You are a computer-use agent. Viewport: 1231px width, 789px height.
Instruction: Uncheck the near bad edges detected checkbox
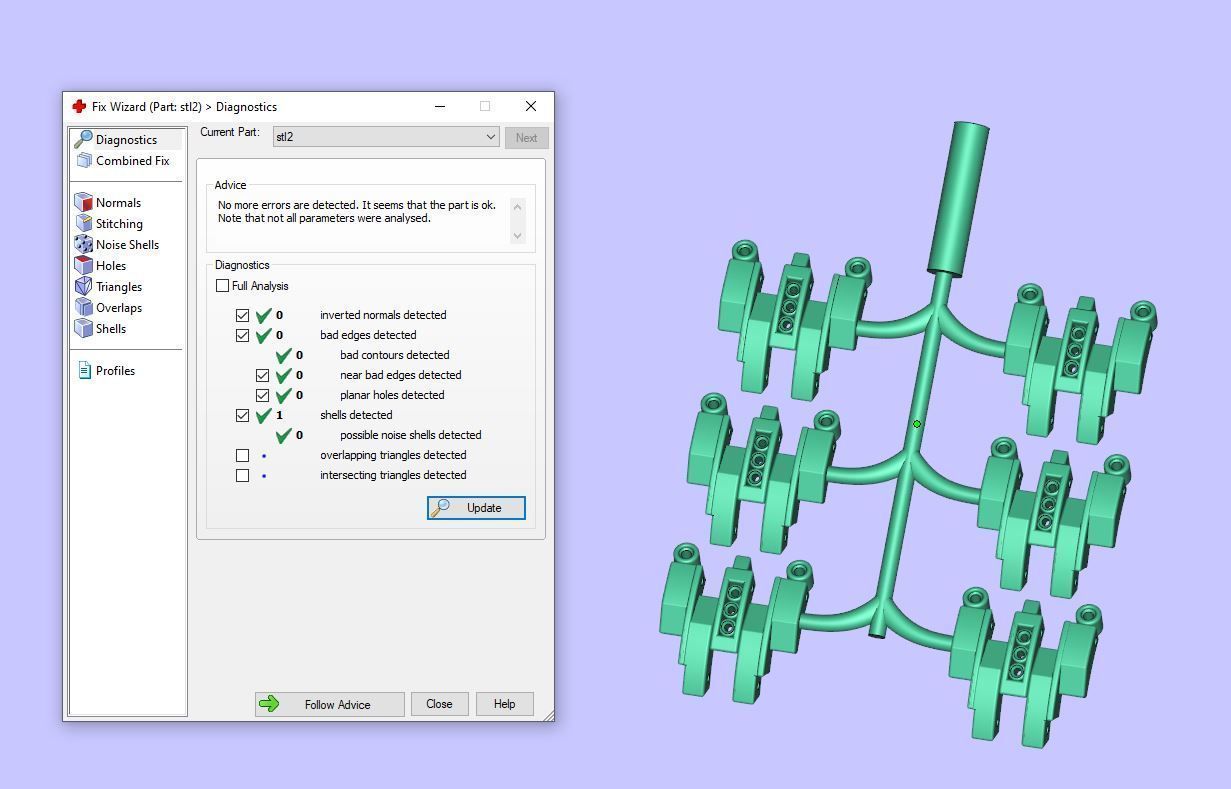click(x=262, y=375)
